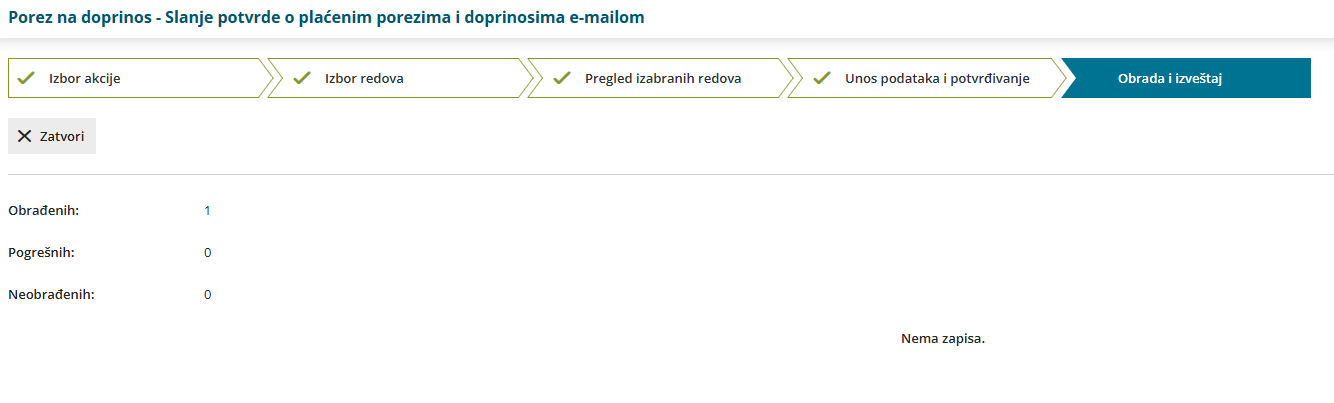Click checkmark beside Unos podataka i potvrđivanje

(822, 78)
